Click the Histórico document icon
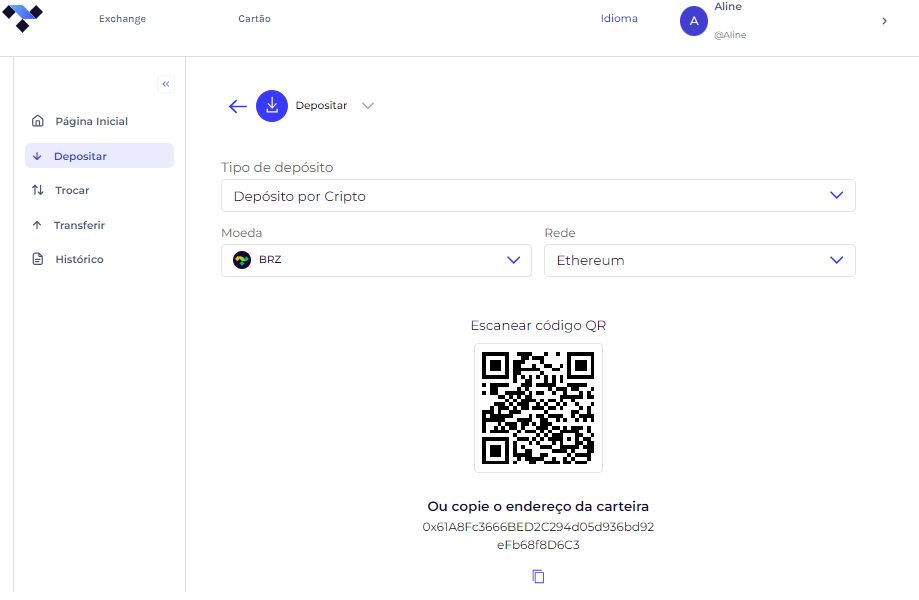Screen dimensions: 919x600 [38, 259]
